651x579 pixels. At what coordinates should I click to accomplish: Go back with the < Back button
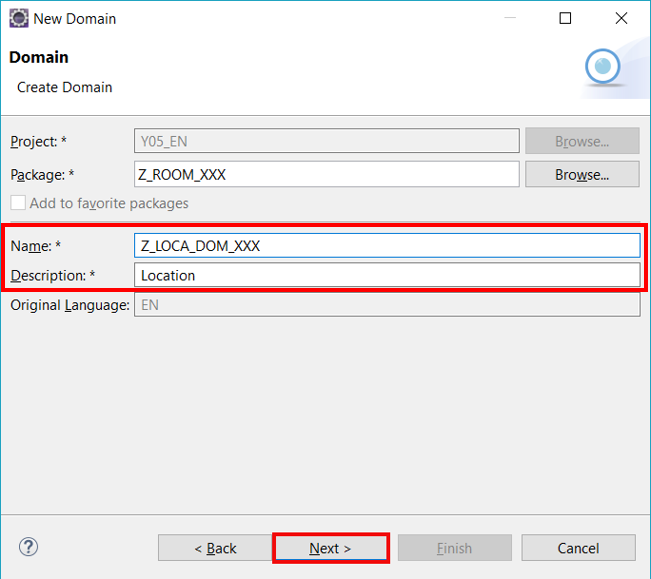[x=215, y=548]
